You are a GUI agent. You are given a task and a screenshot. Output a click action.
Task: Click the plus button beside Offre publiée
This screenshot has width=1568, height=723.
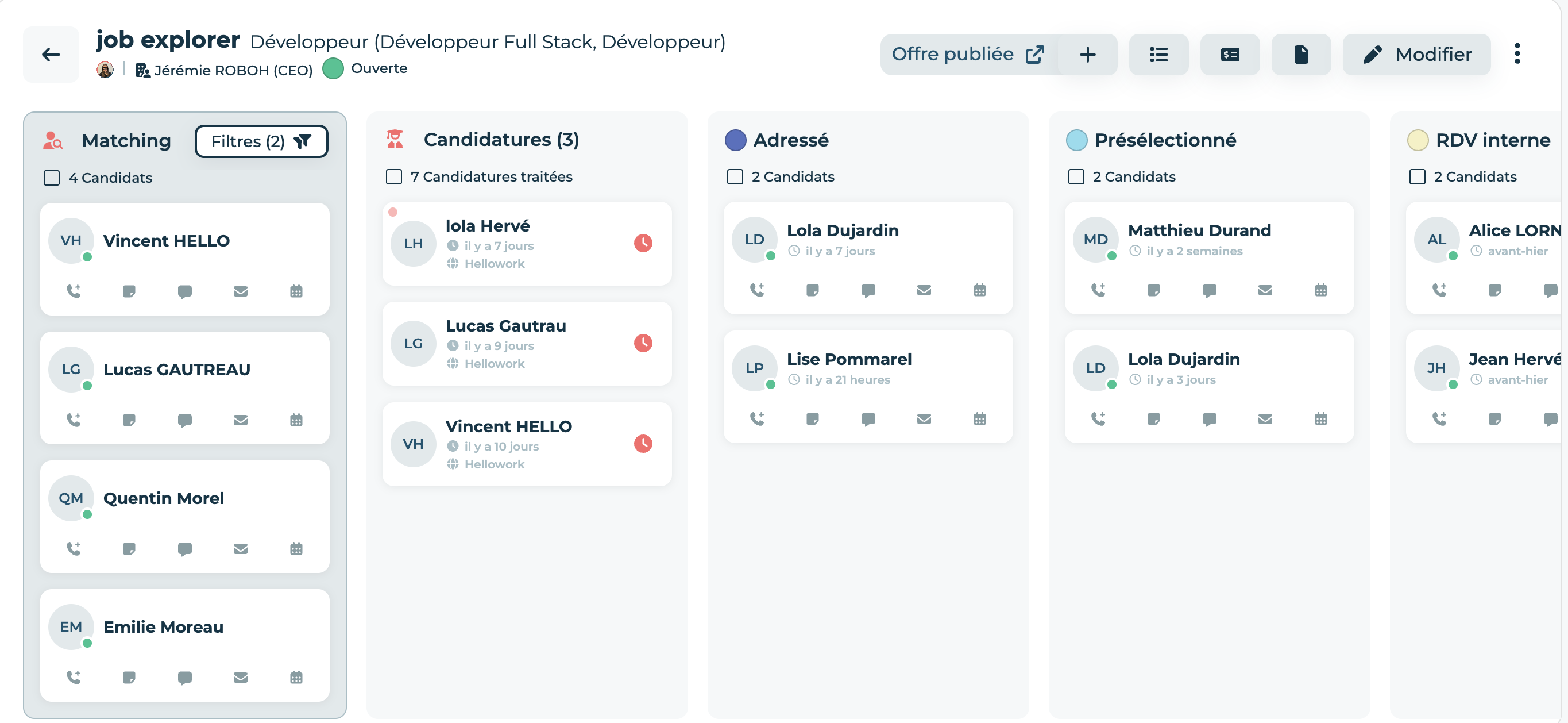click(x=1087, y=54)
